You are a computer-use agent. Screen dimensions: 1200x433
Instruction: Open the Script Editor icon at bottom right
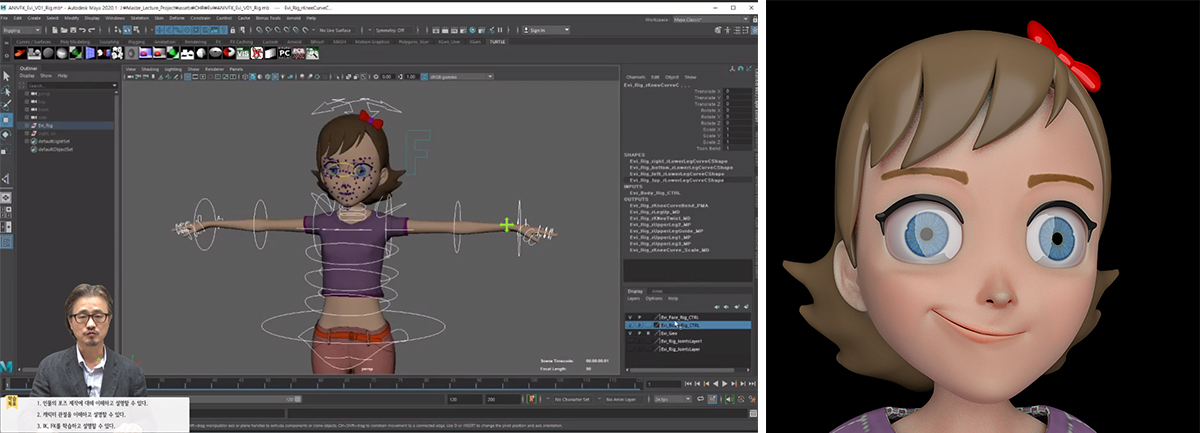pos(753,412)
